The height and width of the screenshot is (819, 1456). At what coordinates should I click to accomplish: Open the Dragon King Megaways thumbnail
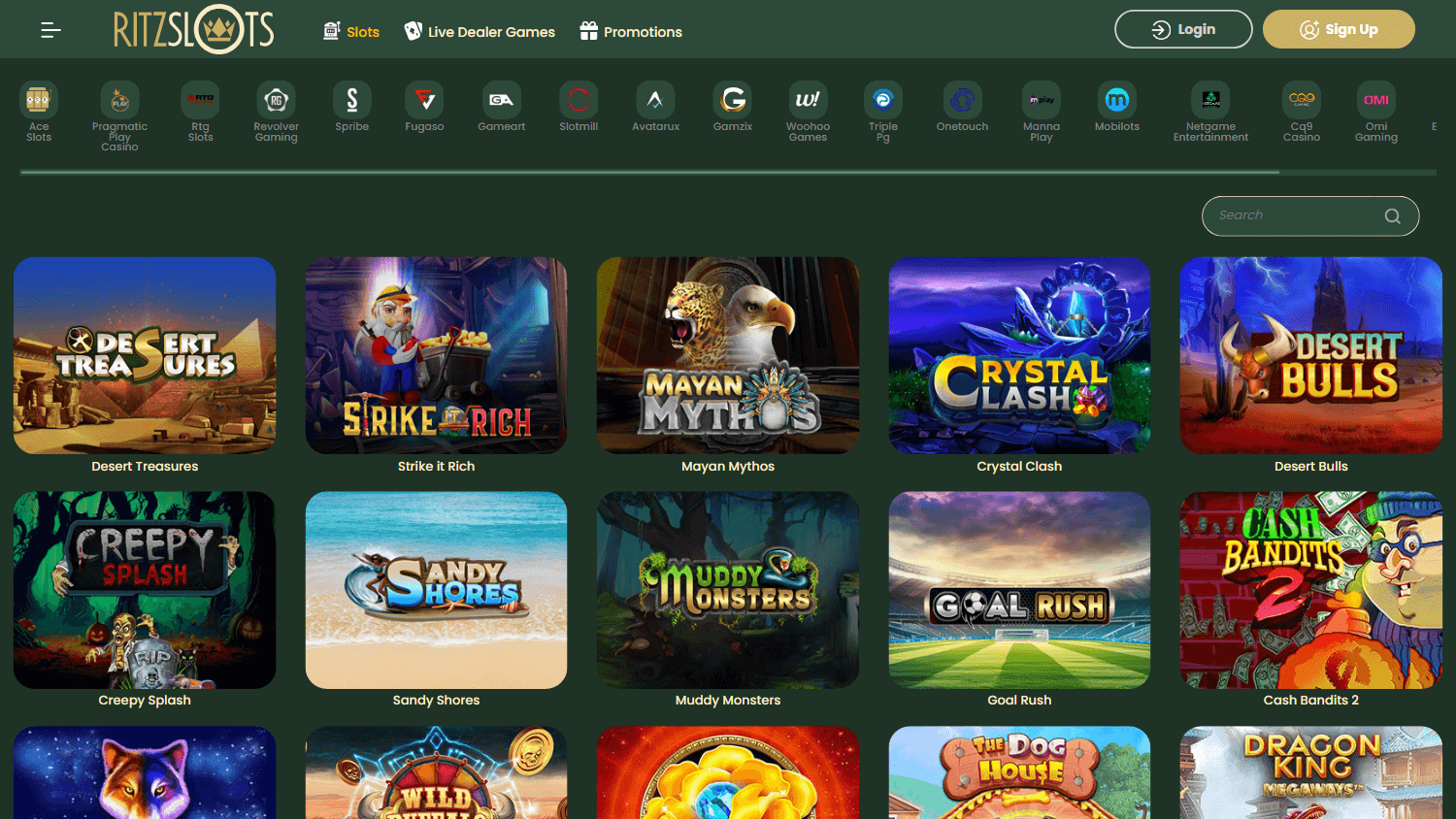click(1311, 772)
